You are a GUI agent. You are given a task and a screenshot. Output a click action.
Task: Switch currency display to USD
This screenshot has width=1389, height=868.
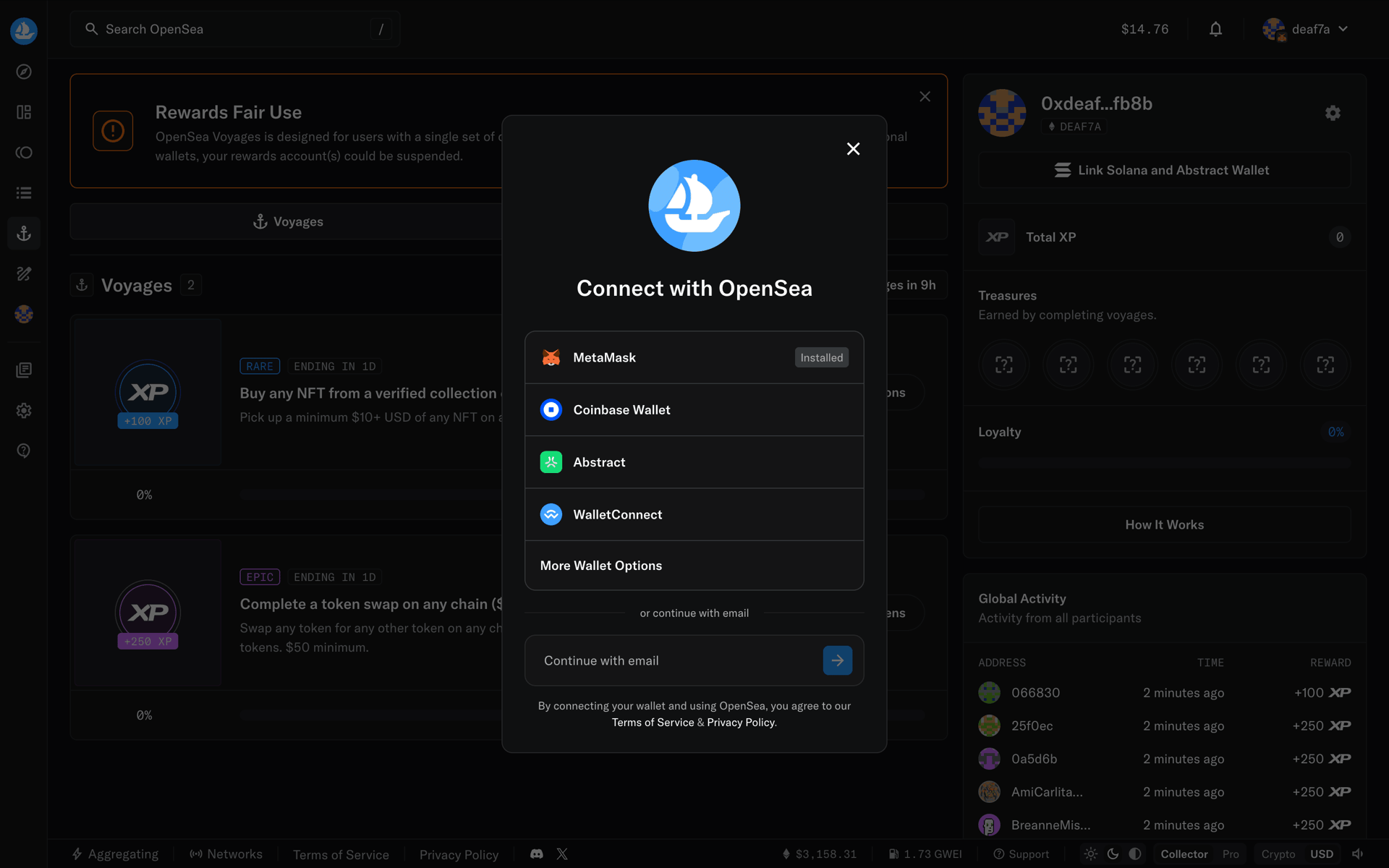pos(1322,854)
